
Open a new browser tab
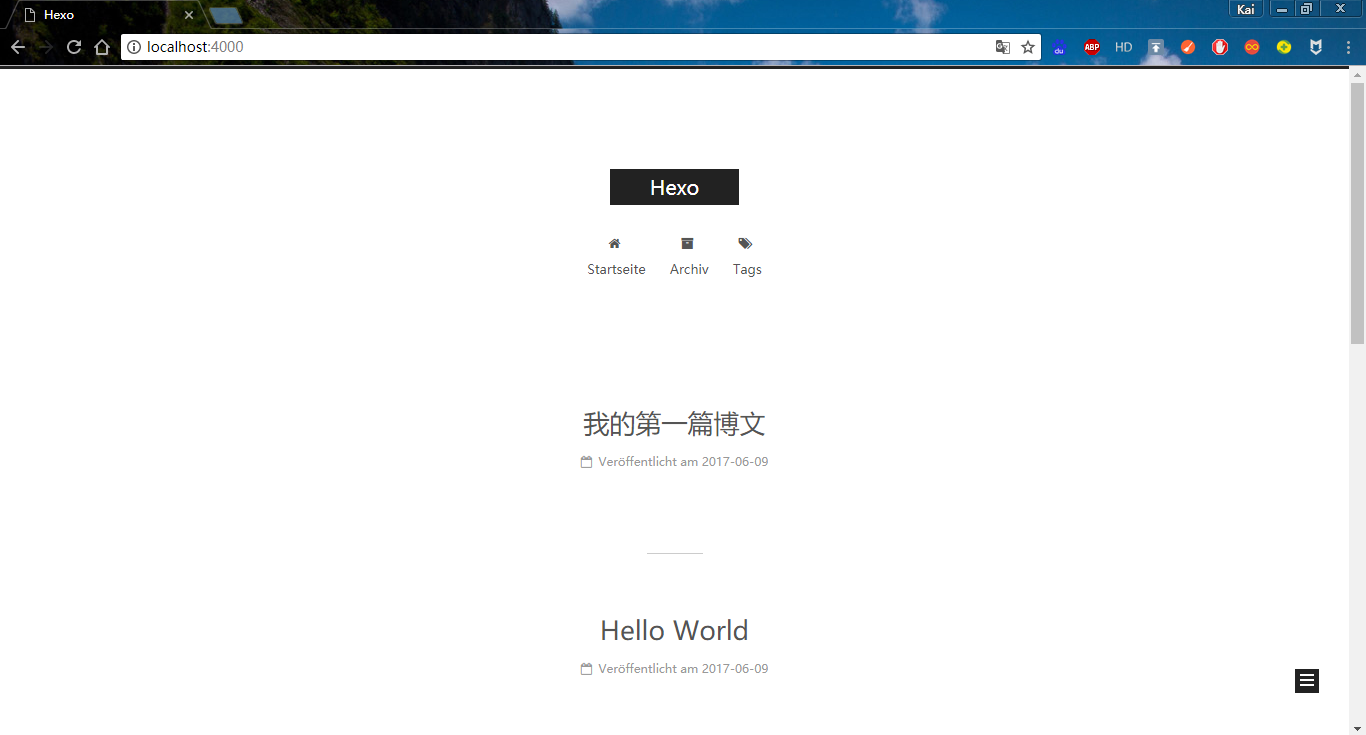pyautogui.click(x=226, y=15)
